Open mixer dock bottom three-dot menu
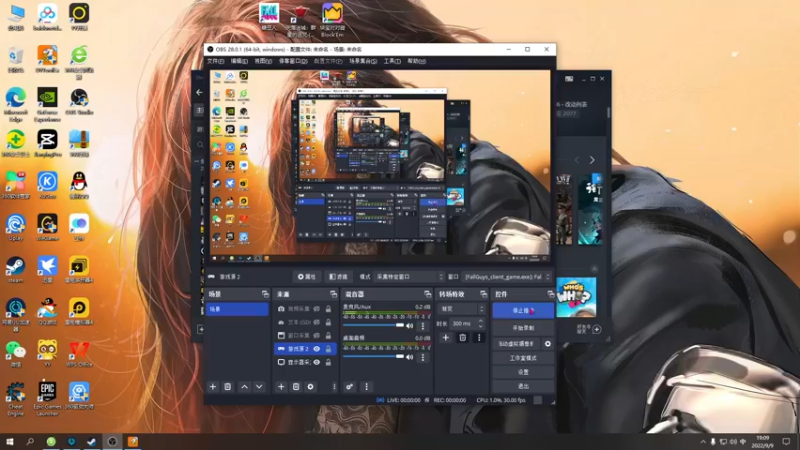 366,387
